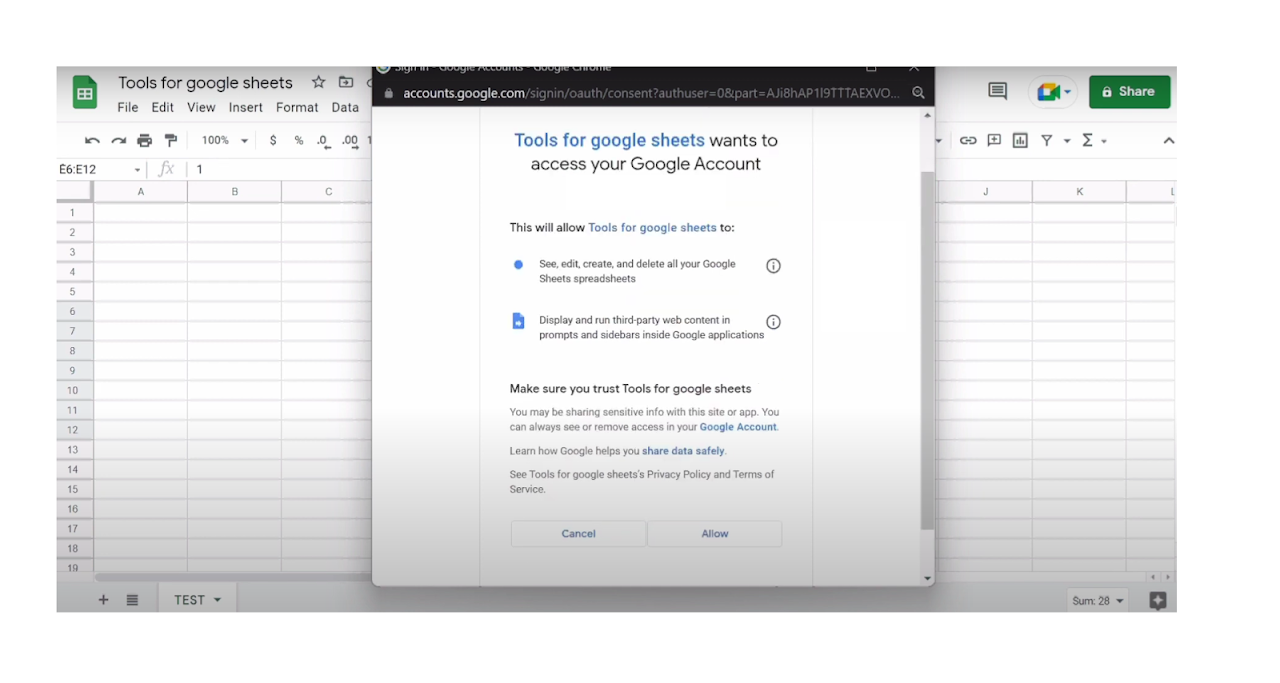1280x683 pixels.
Task: Expand the filter views dropdown arrow
Action: point(1067,141)
